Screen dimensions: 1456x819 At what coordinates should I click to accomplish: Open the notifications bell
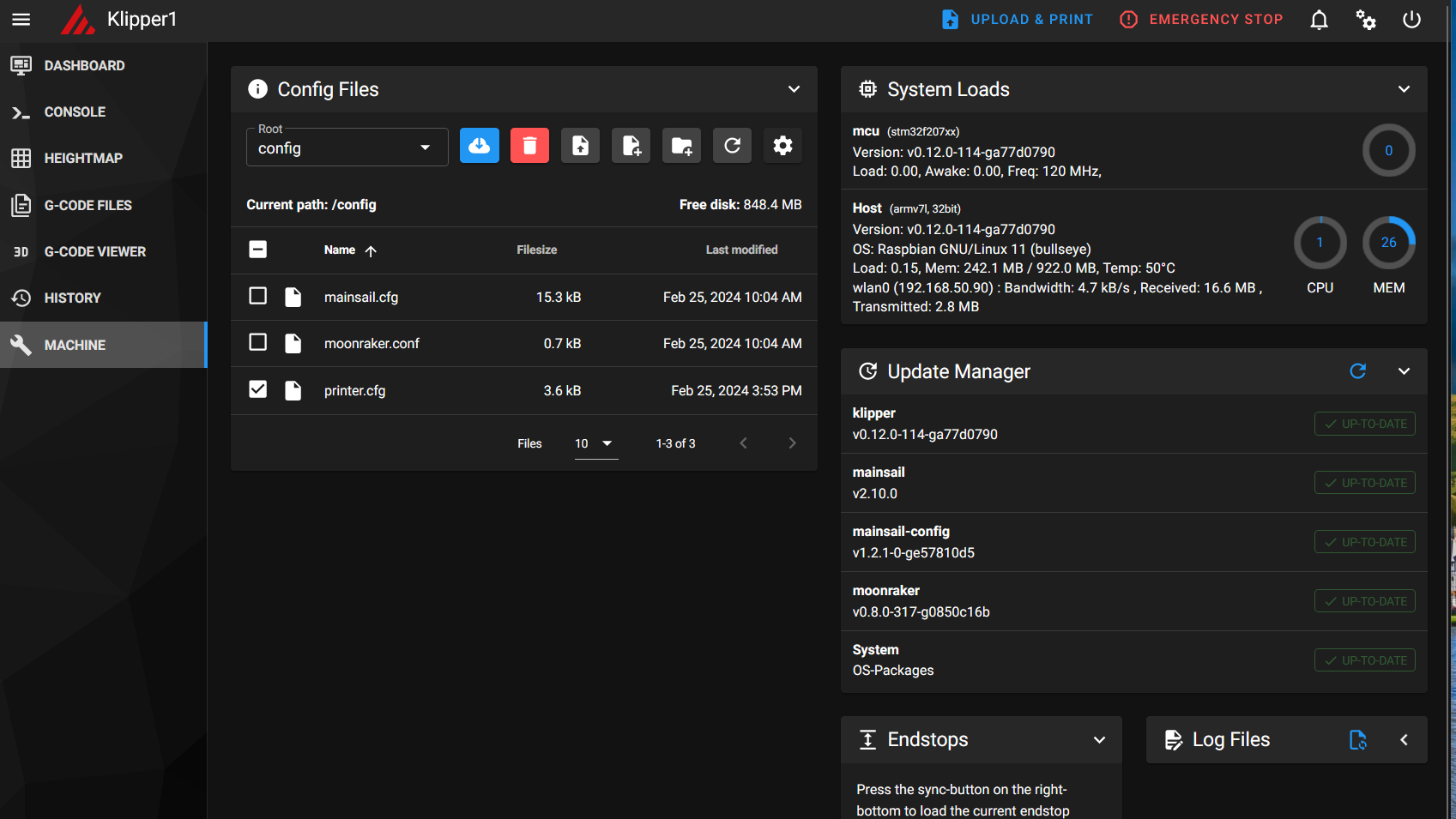[1319, 20]
